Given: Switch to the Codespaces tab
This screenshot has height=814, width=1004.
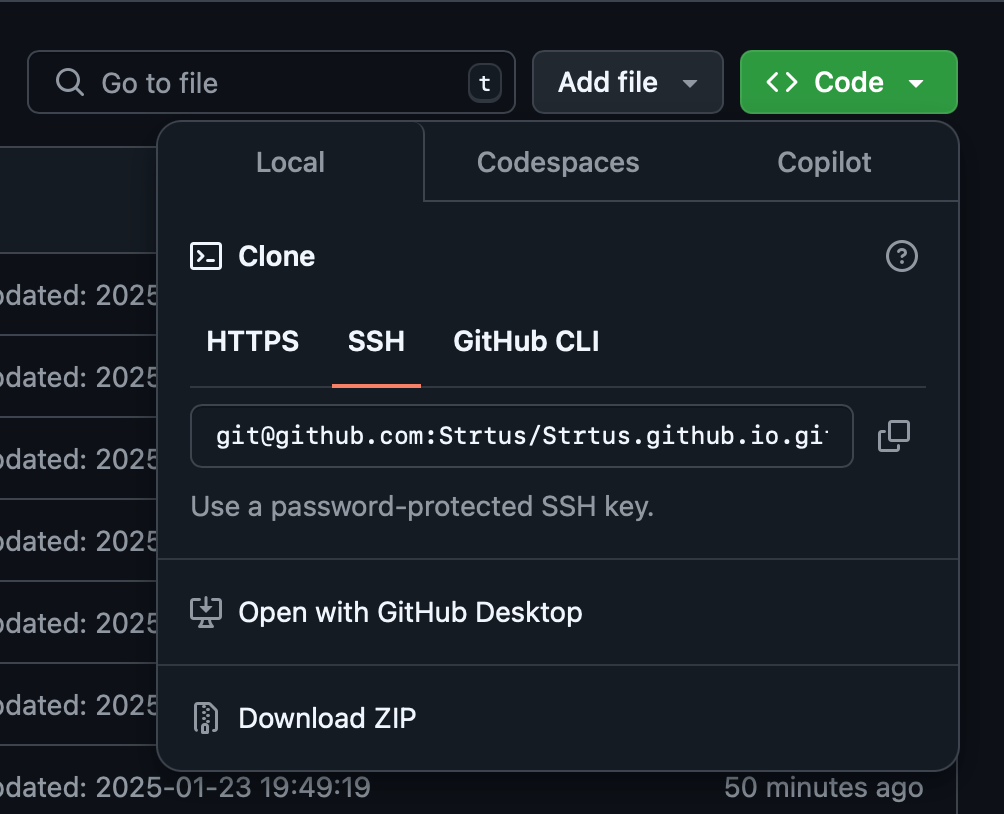Looking at the screenshot, I should [558, 162].
